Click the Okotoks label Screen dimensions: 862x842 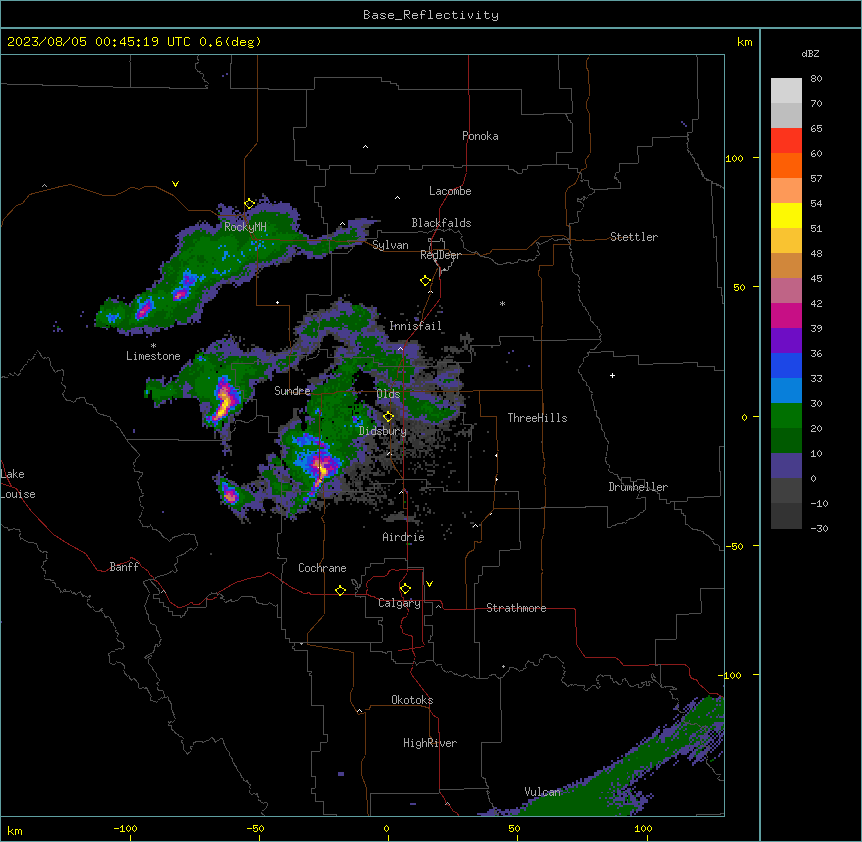tap(412, 700)
